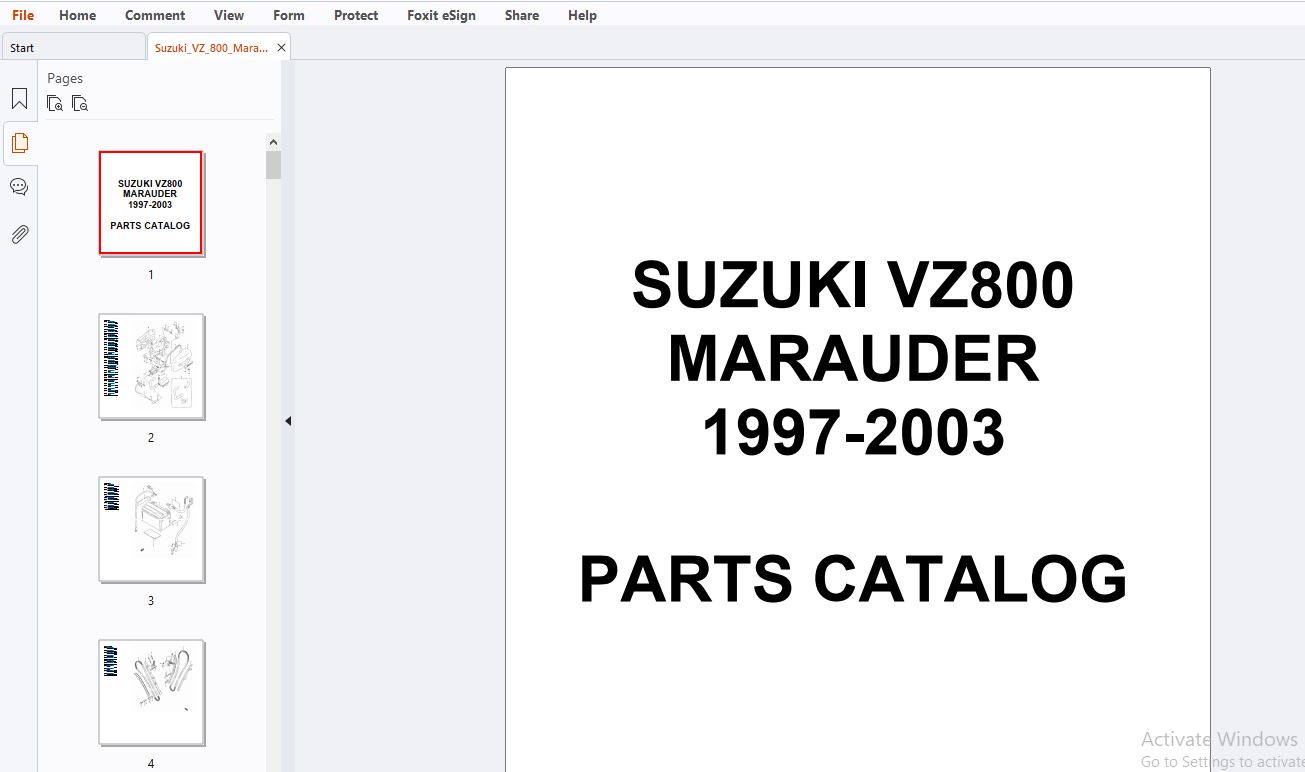Select page 4 thumbnail

[151, 692]
